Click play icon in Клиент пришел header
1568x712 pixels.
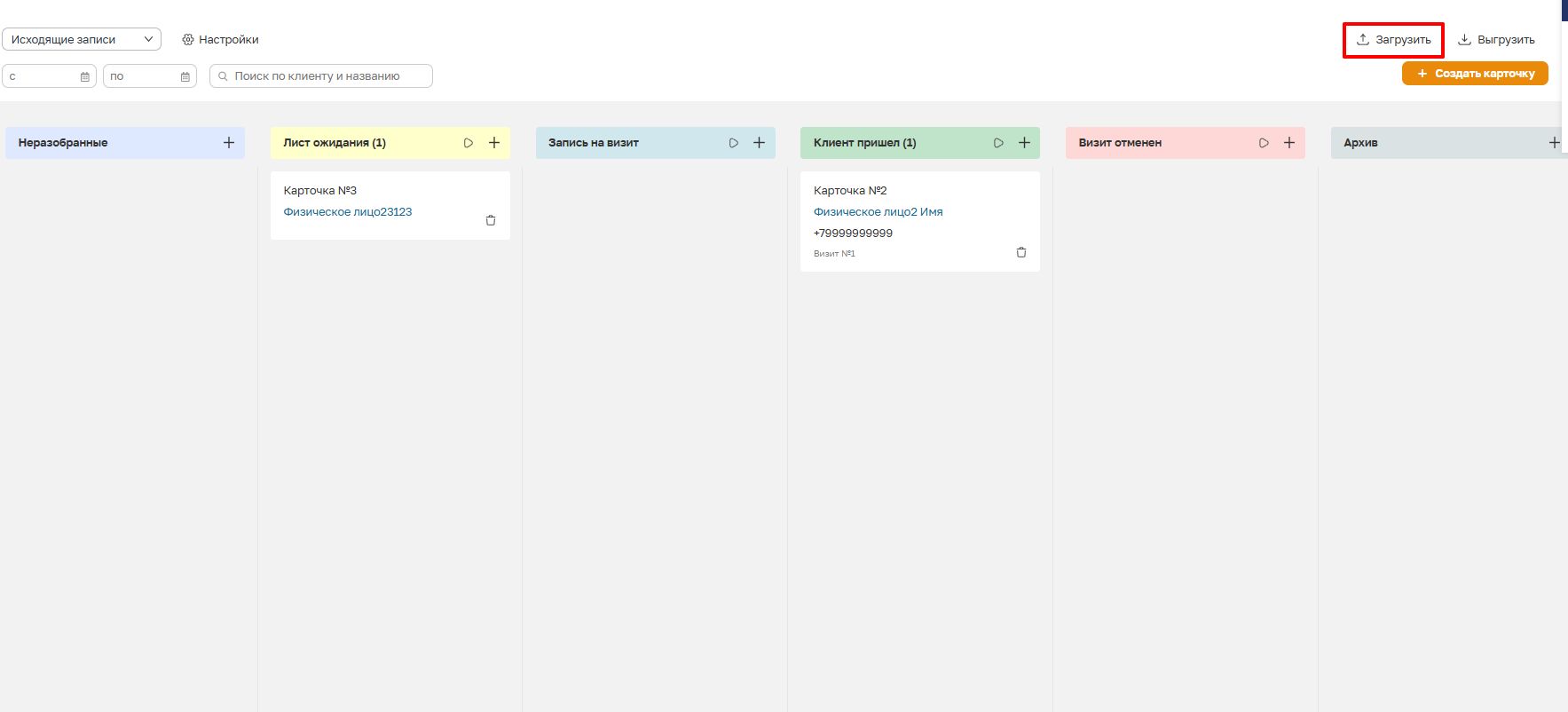[x=998, y=143]
